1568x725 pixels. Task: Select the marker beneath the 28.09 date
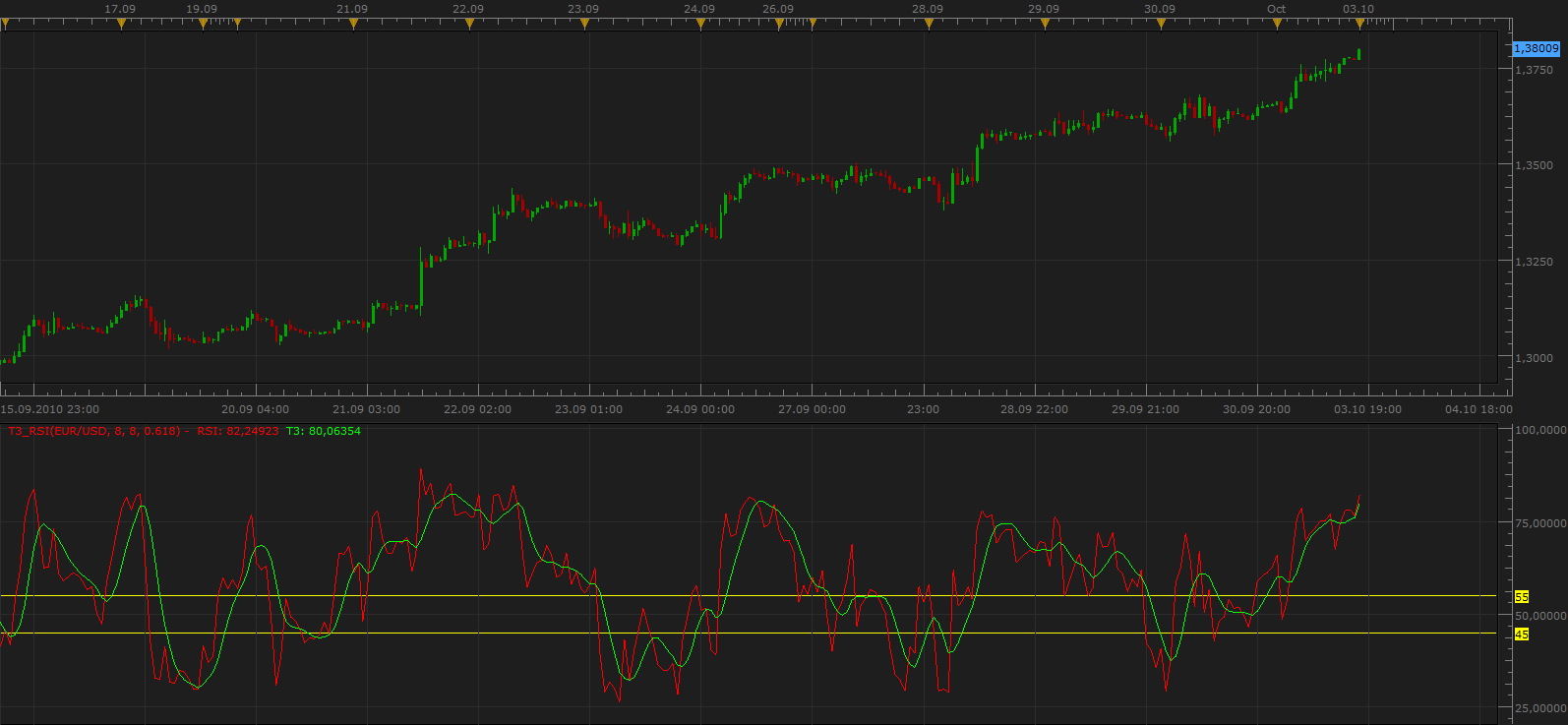click(929, 24)
